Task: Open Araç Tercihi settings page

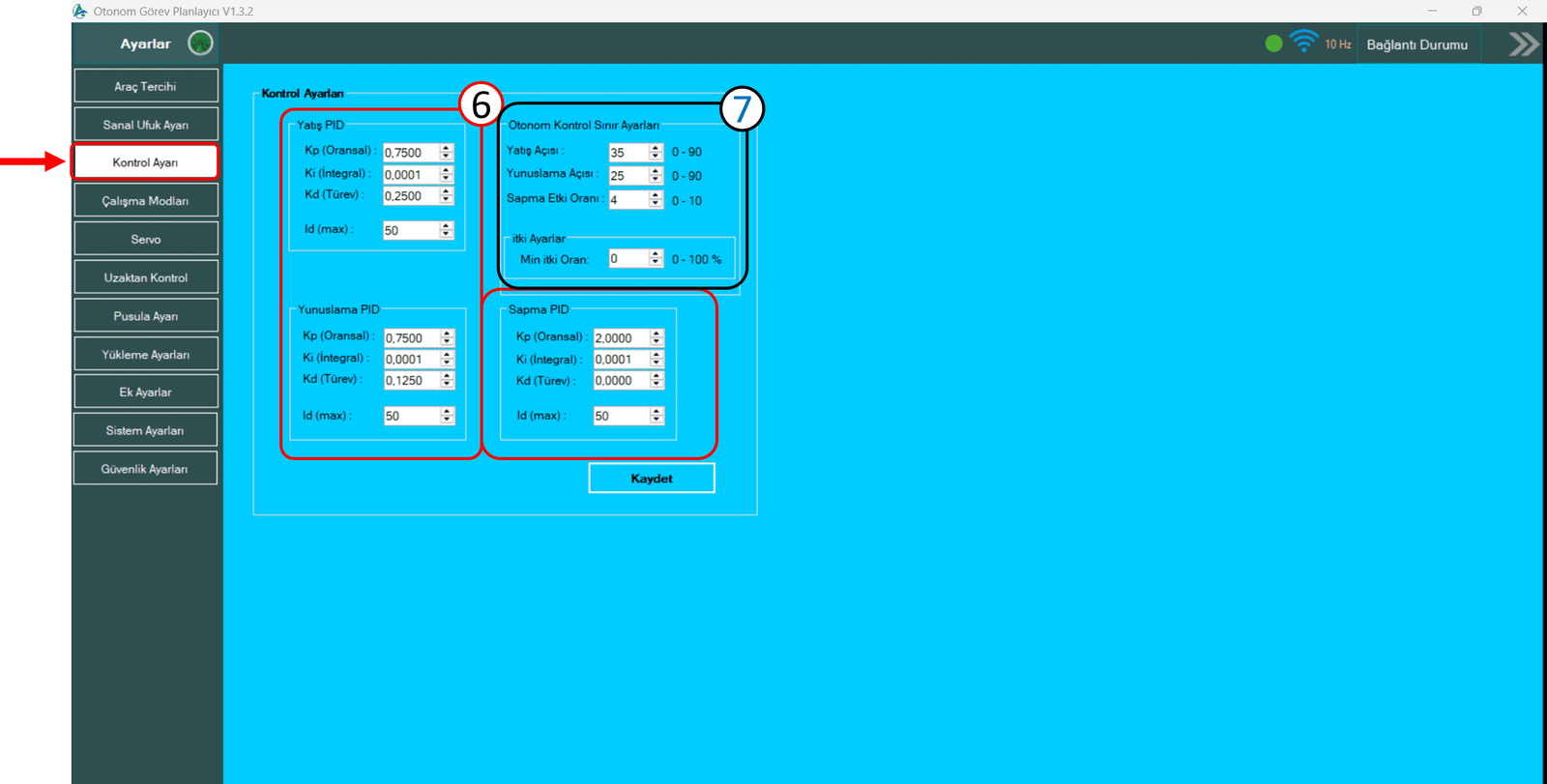Action: coord(146,86)
